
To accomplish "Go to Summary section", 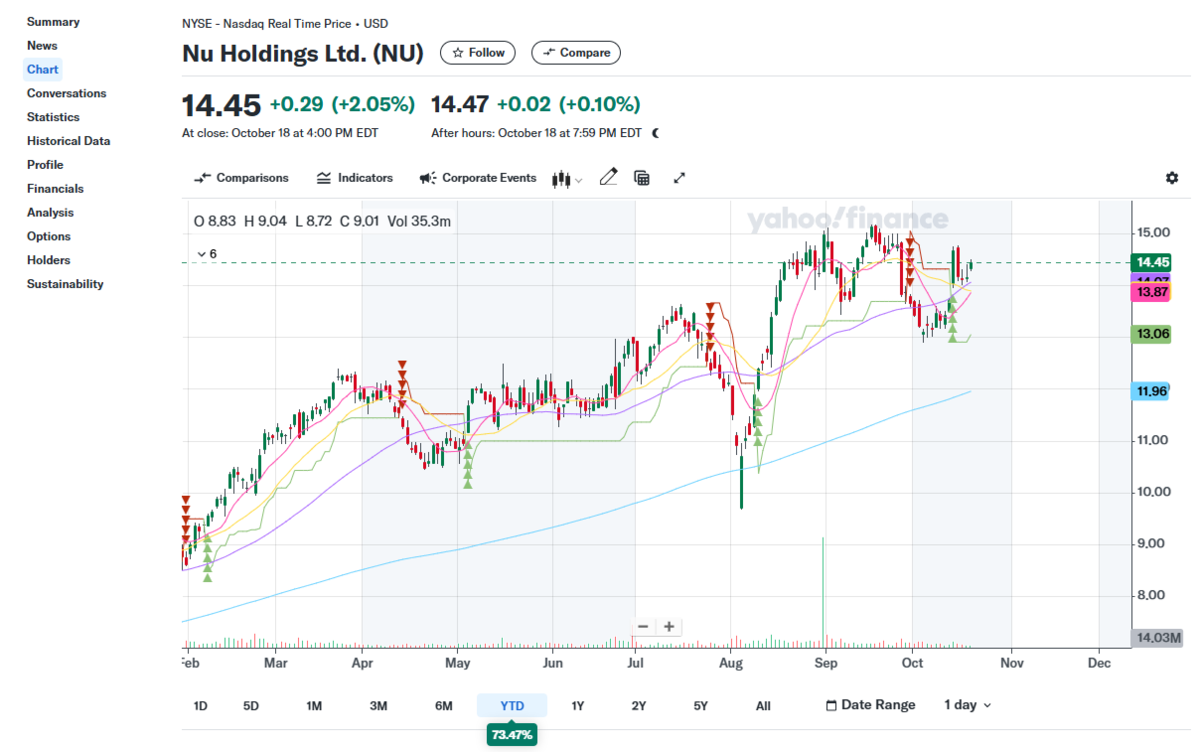I will (53, 22).
